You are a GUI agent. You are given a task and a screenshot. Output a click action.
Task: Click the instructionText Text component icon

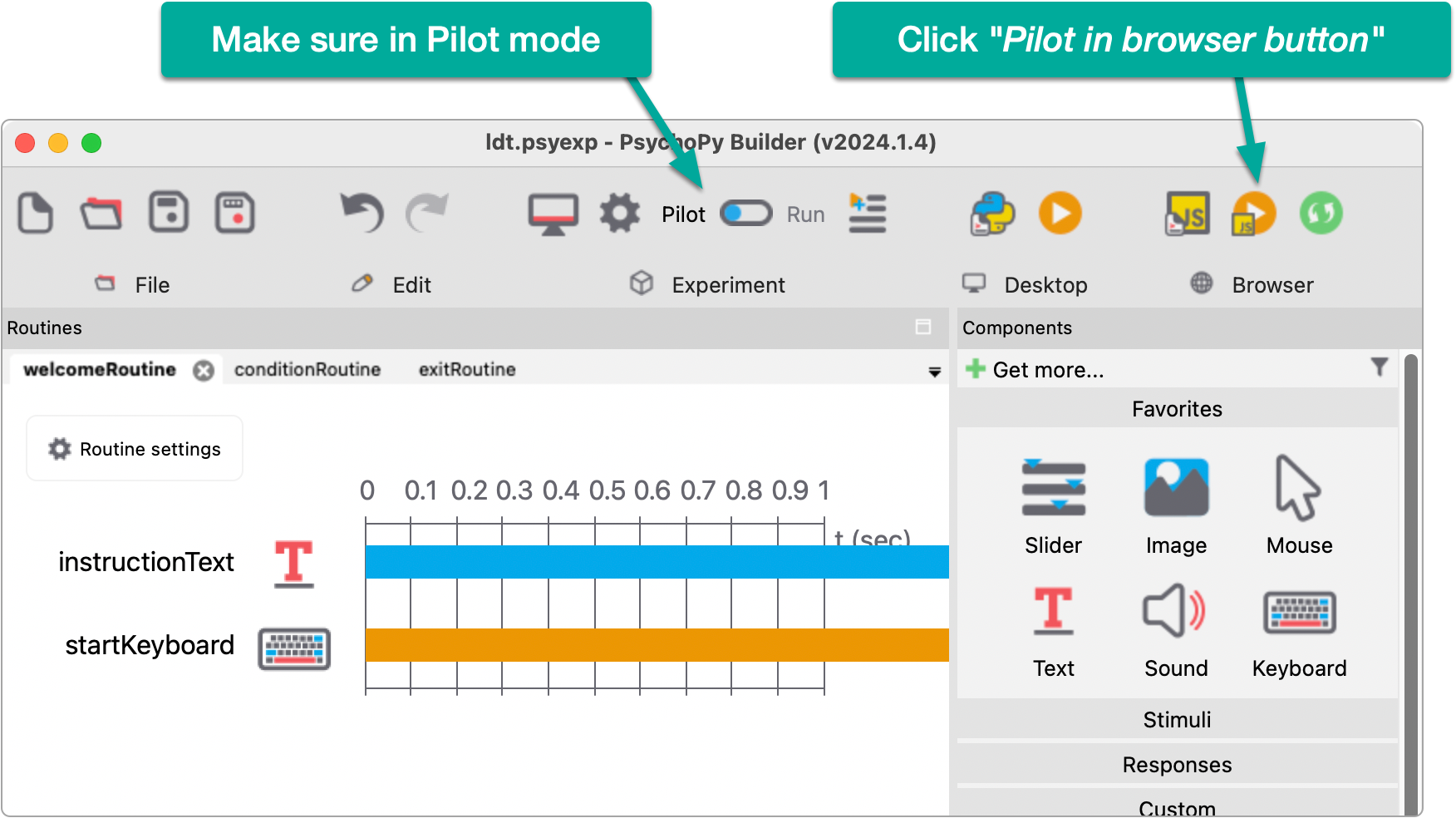294,564
